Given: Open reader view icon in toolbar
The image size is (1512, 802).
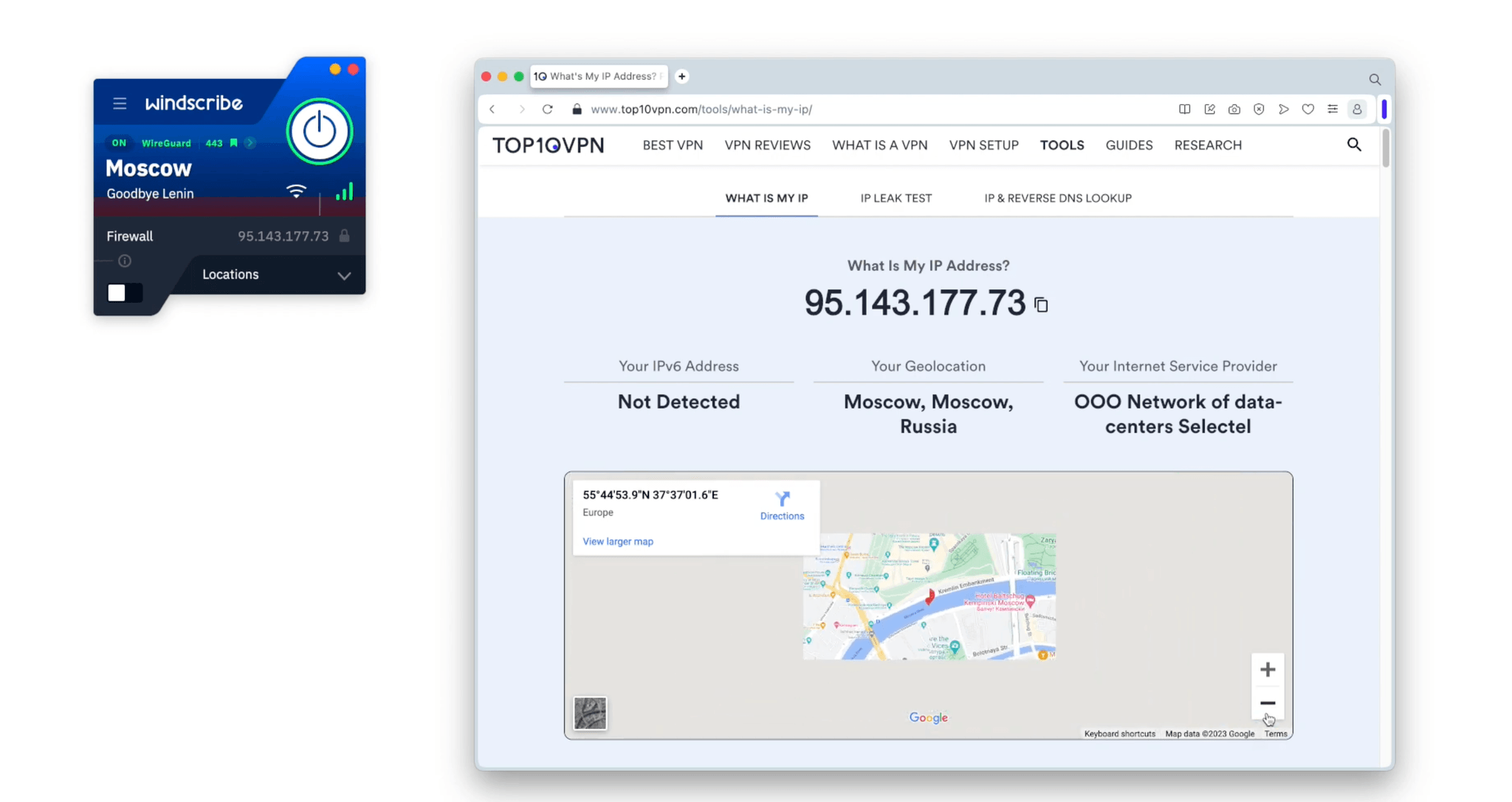Looking at the screenshot, I should (x=1184, y=109).
